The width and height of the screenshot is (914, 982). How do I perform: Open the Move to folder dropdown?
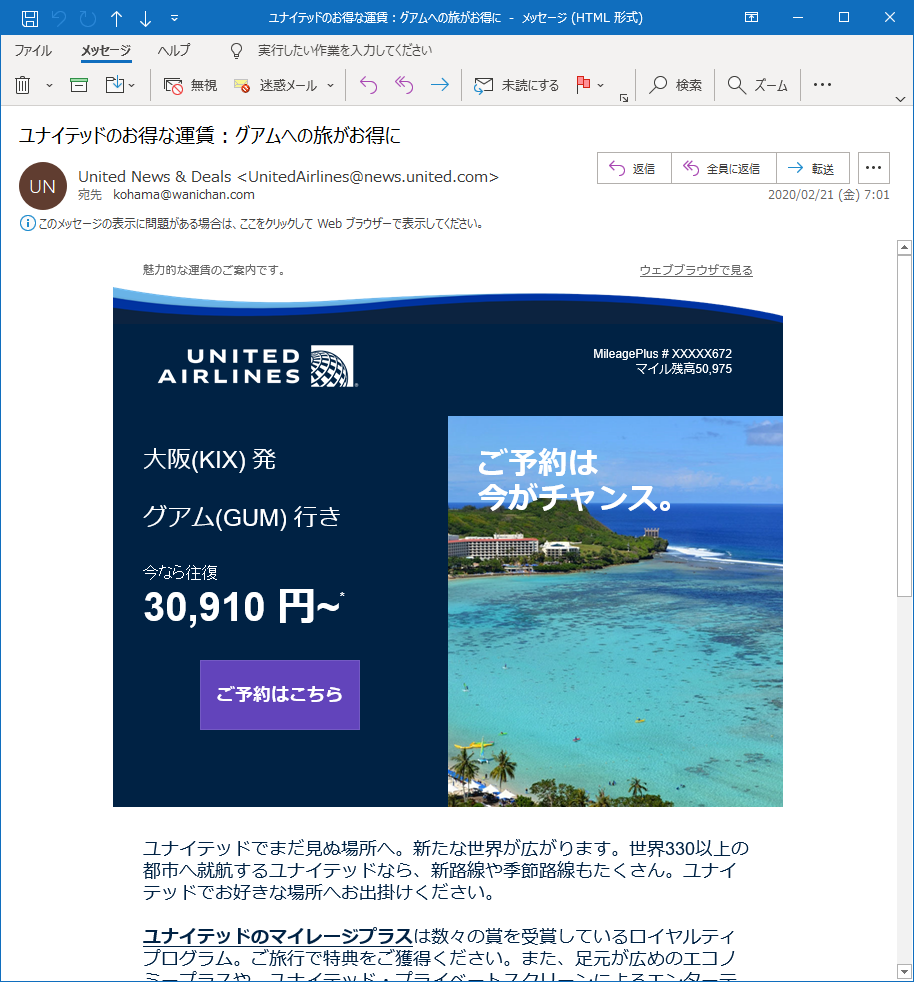tap(120, 85)
